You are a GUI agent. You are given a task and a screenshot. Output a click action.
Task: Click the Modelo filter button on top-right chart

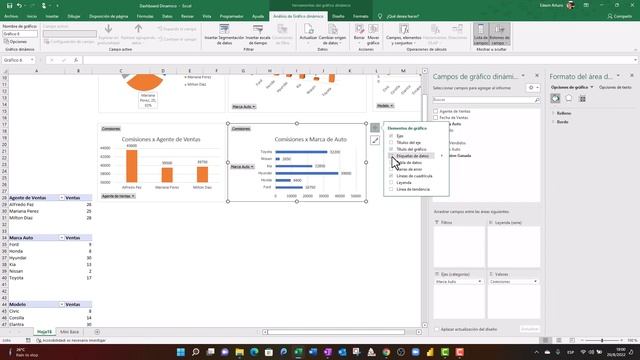(385, 106)
